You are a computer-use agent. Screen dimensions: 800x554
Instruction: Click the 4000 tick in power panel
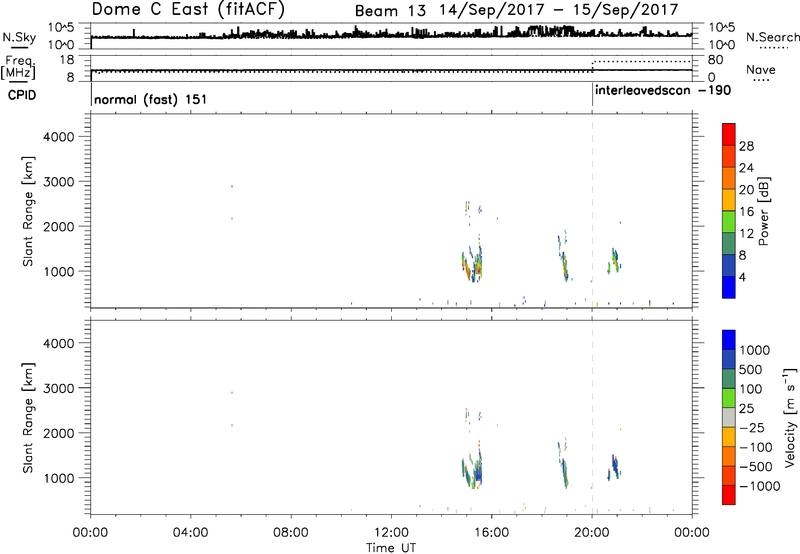(x=59, y=137)
